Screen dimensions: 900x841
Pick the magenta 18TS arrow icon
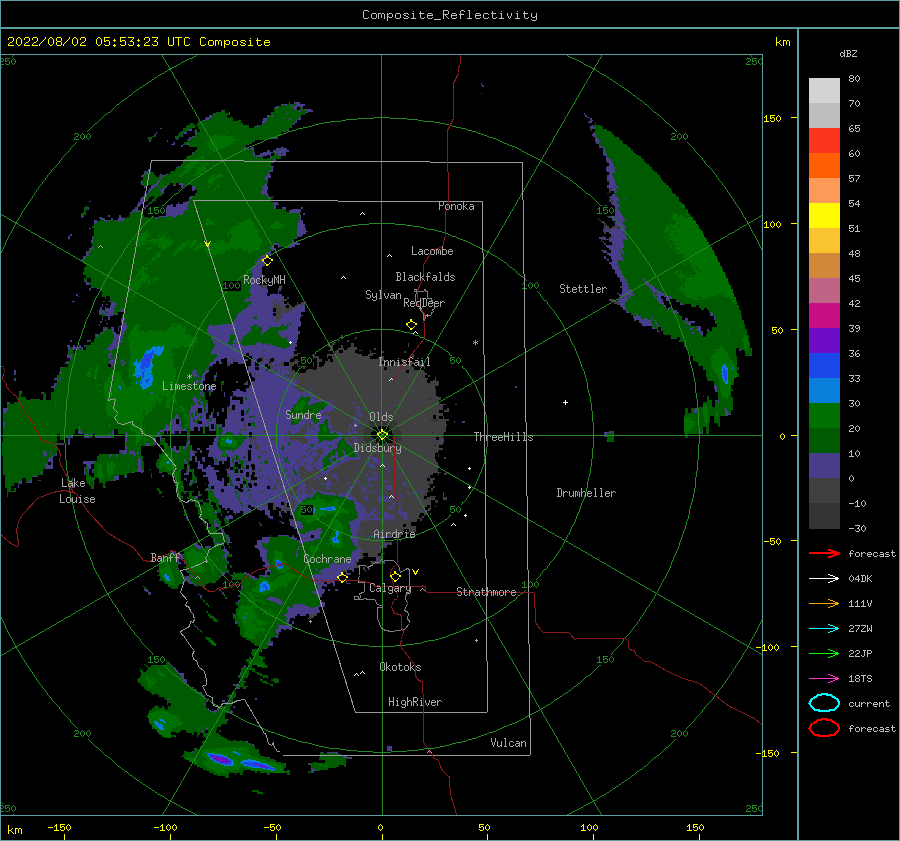(824, 679)
